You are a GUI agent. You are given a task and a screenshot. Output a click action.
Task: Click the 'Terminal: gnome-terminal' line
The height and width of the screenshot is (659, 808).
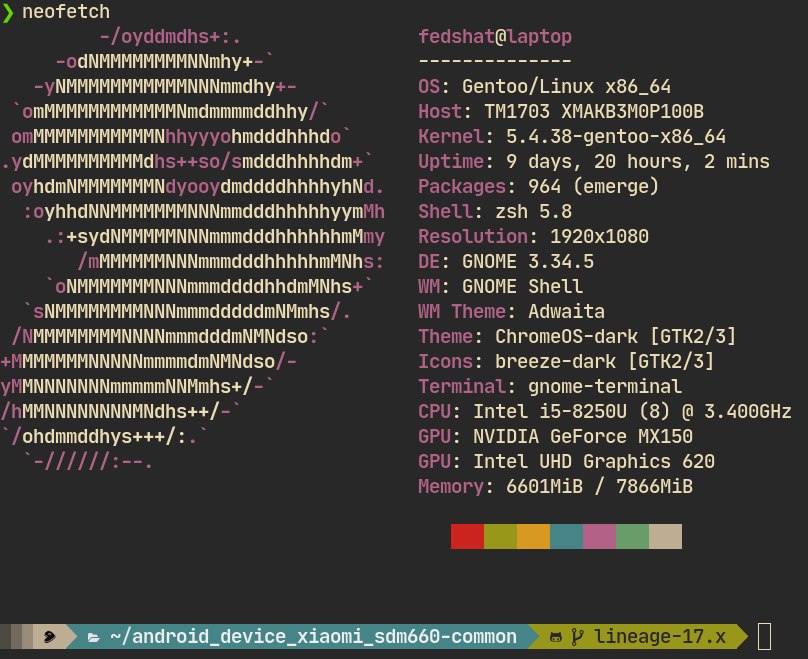pos(550,386)
